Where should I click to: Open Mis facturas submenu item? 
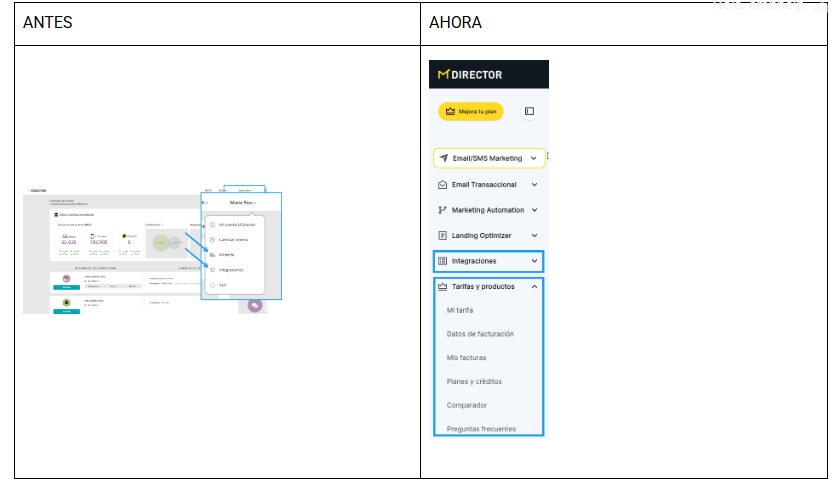(467, 357)
